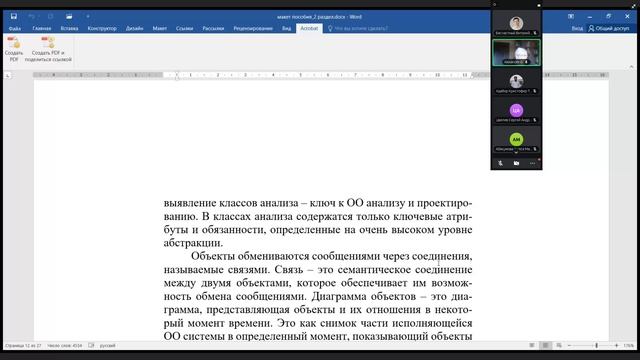Screen dimensions: 640x360
Task: Select the Acrobat ribbon tab
Action: coord(309,29)
